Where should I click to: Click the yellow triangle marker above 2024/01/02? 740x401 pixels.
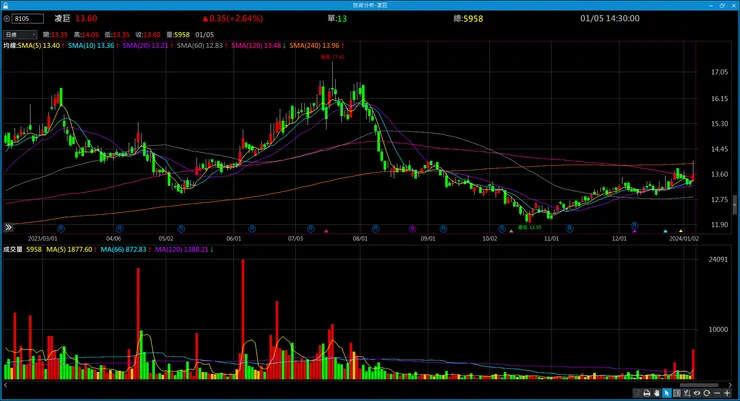click(681, 231)
